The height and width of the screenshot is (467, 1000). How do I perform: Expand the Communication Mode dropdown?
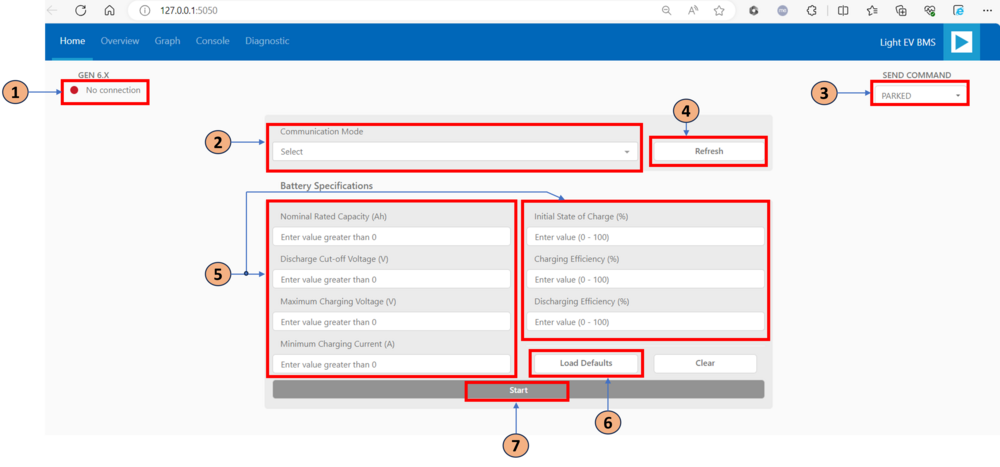(455, 152)
